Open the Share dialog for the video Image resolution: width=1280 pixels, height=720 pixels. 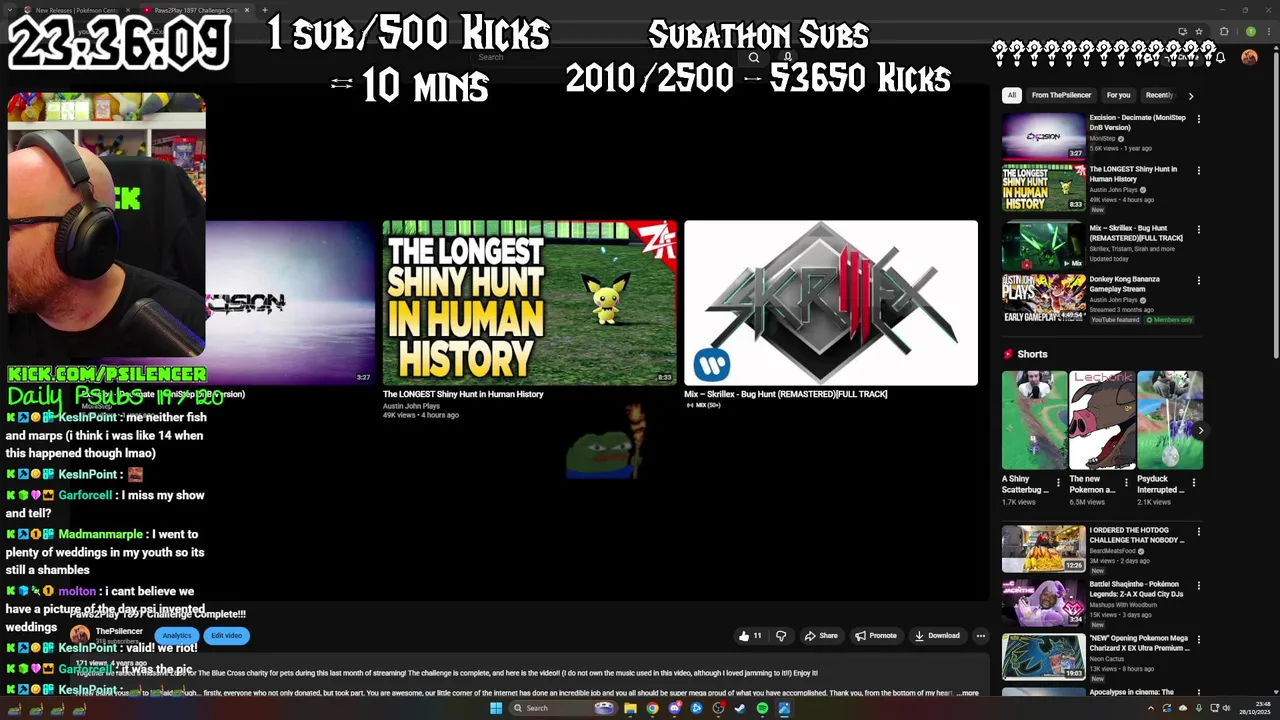pyautogui.click(x=821, y=636)
